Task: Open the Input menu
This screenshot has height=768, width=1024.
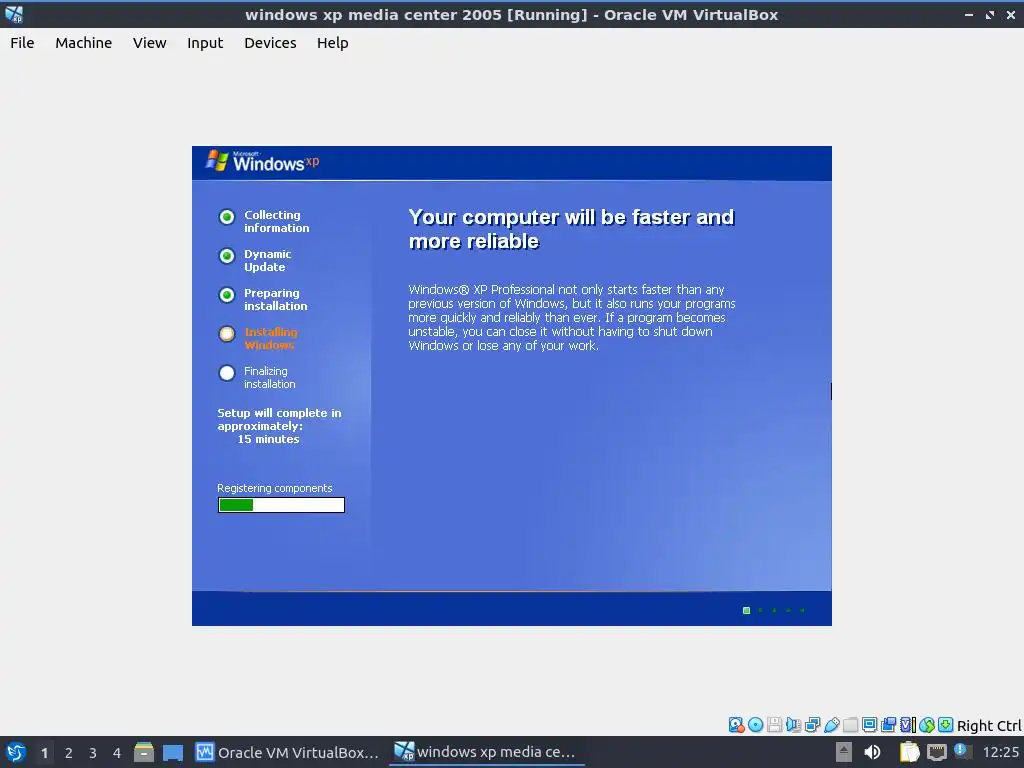Action: [205, 43]
